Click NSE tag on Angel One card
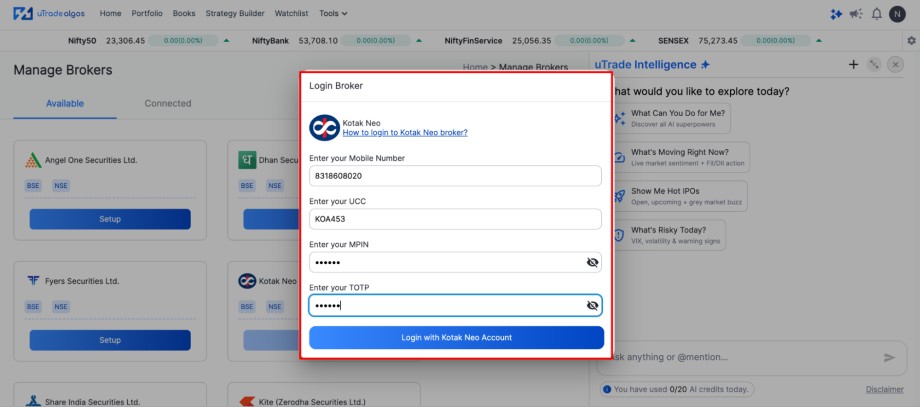Image resolution: width=920 pixels, height=407 pixels. (x=61, y=185)
